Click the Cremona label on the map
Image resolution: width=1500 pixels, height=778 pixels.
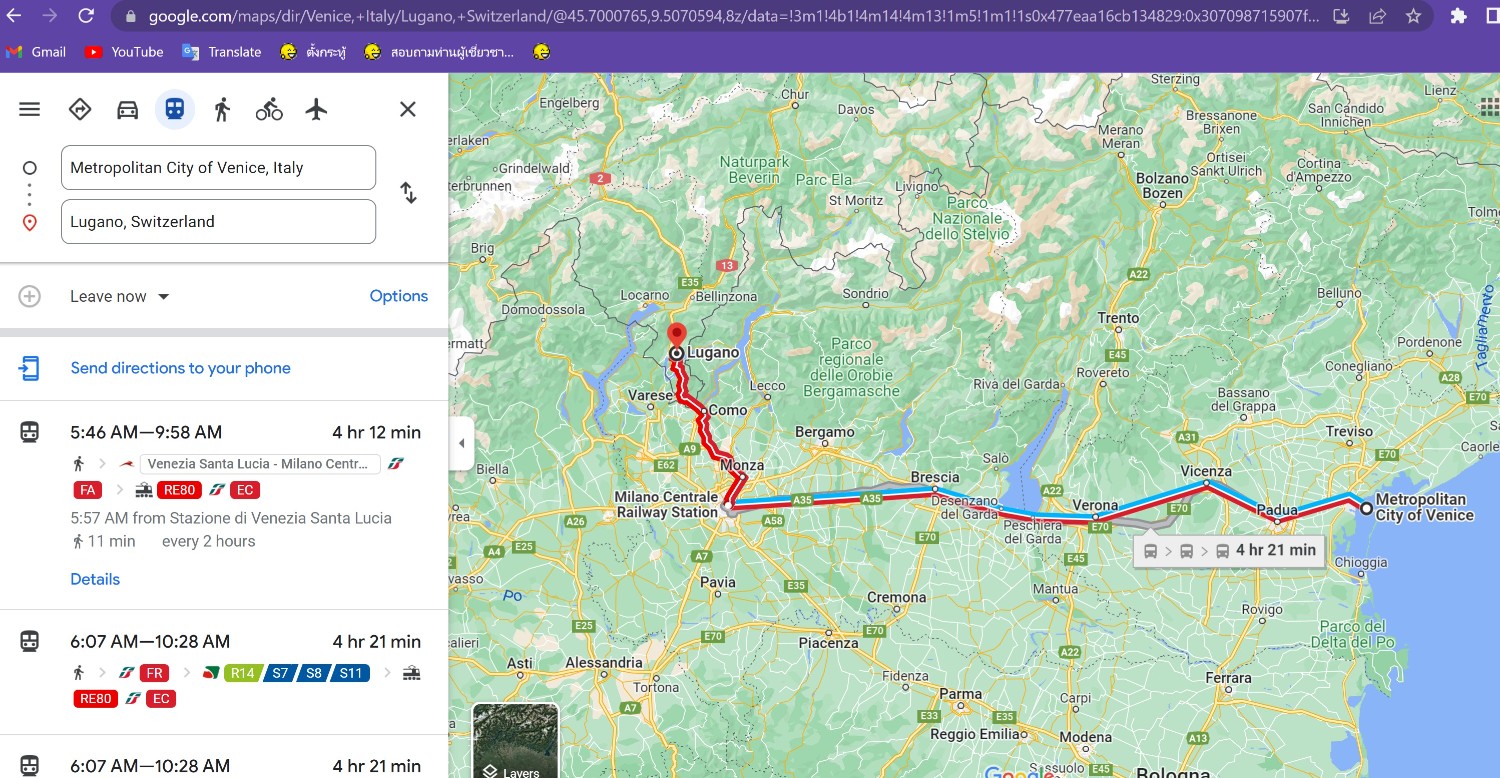click(x=897, y=597)
